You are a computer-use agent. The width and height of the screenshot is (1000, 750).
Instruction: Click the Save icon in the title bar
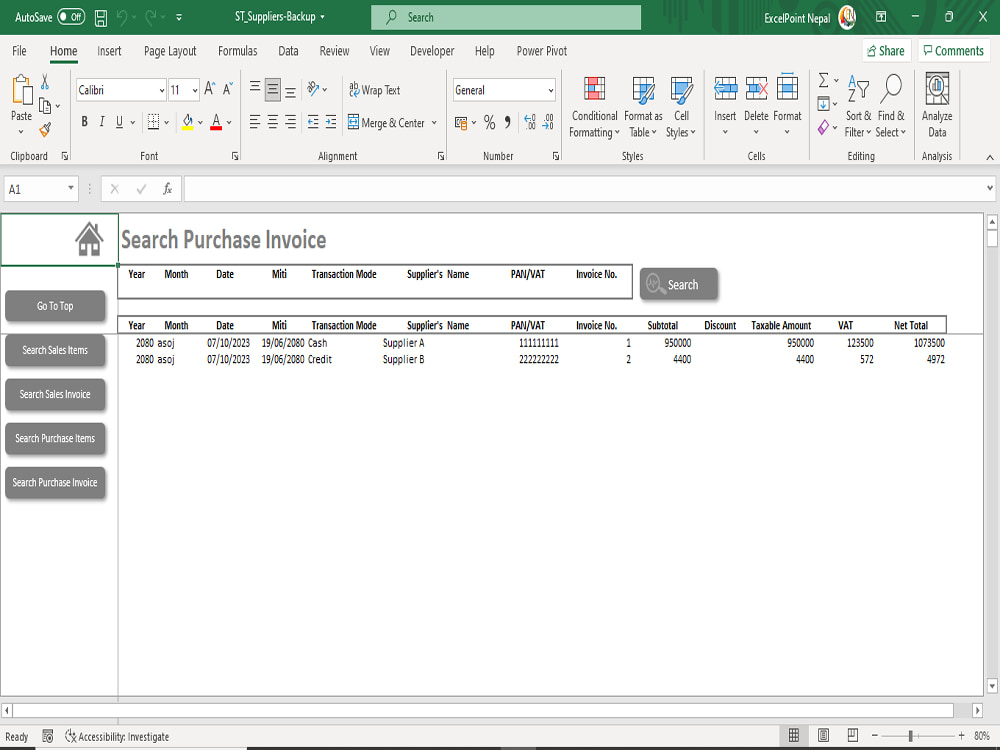pyautogui.click(x=101, y=18)
